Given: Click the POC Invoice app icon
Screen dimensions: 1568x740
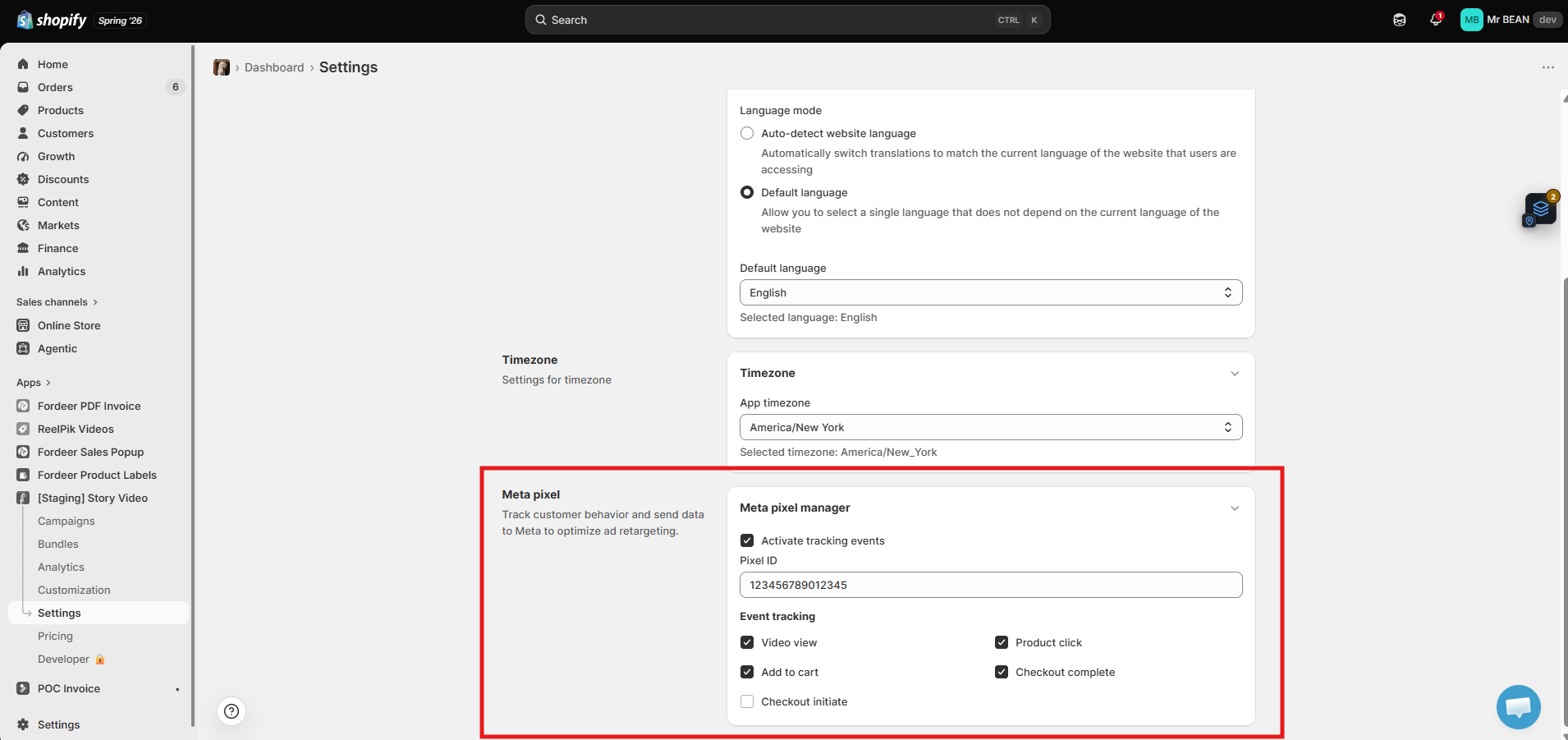Looking at the screenshot, I should tap(23, 688).
